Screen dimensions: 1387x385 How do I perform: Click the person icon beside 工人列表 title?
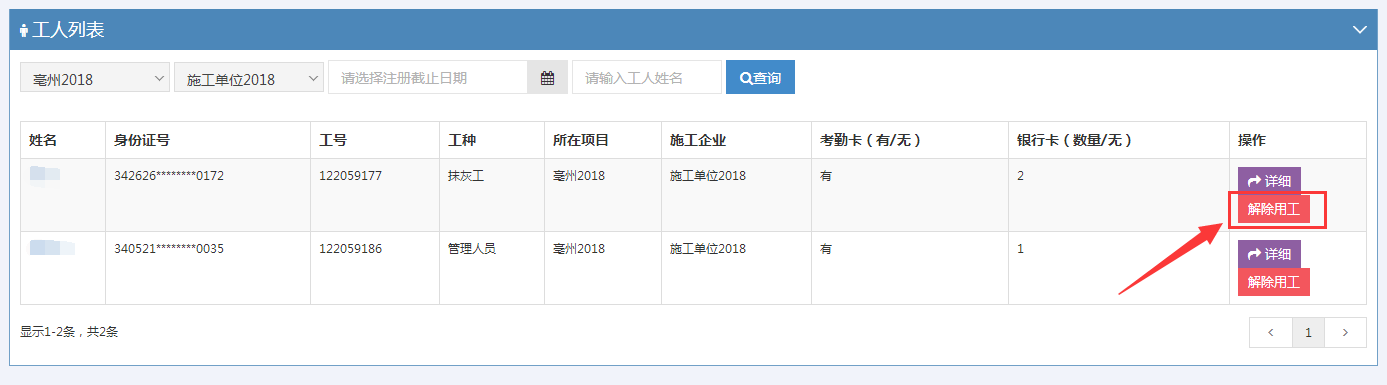click(x=24, y=30)
